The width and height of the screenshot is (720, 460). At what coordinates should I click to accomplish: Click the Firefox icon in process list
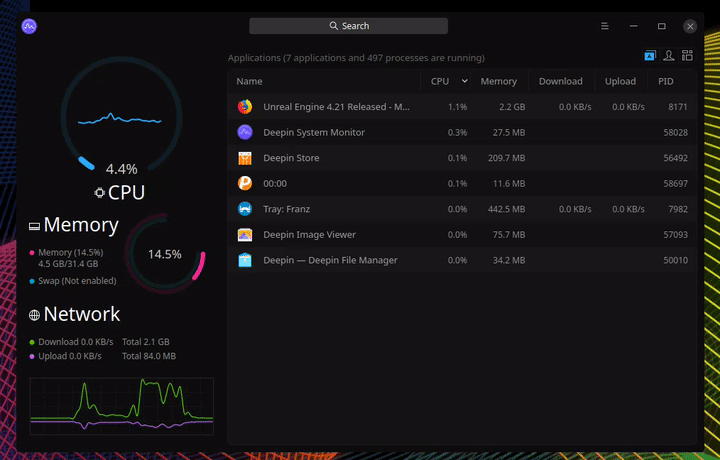(x=245, y=106)
